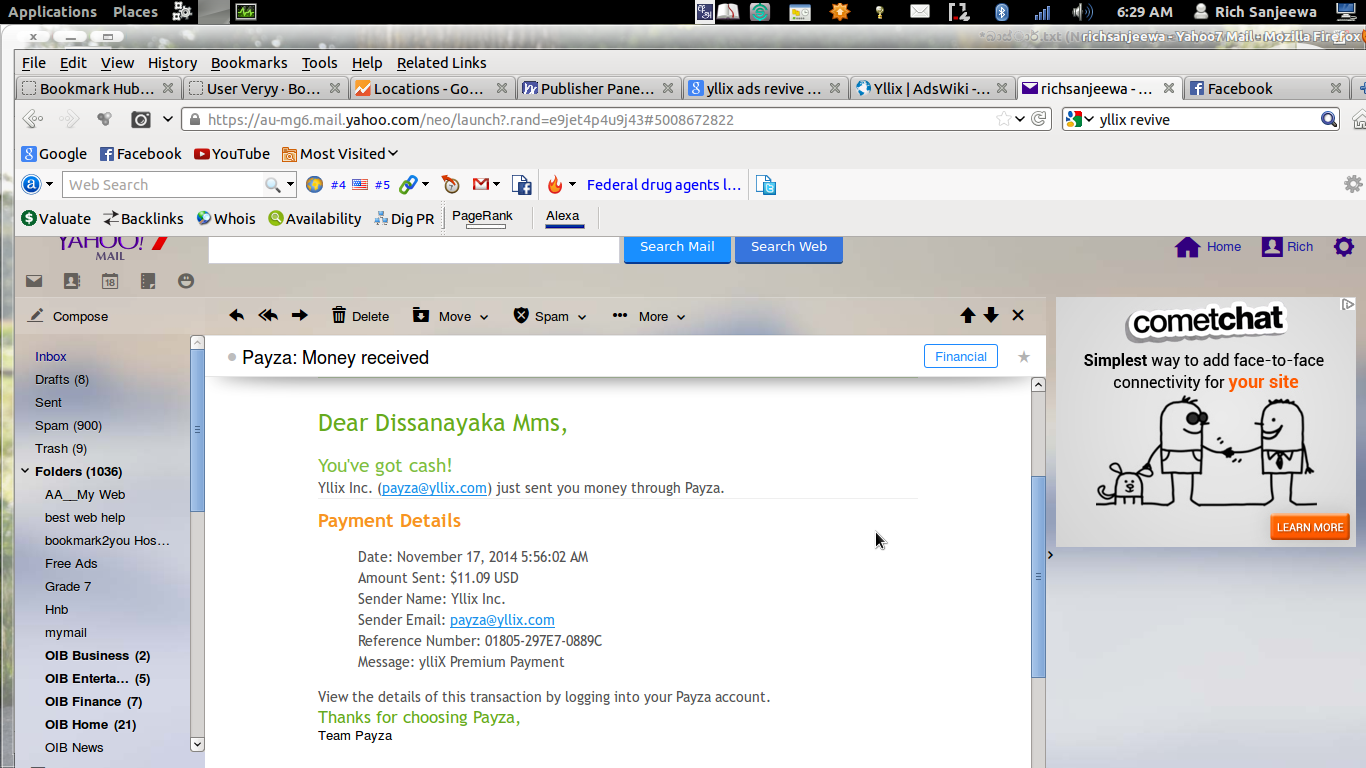Open the OIB Finance (7) folder
The image size is (1366, 768).
[x=93, y=702]
